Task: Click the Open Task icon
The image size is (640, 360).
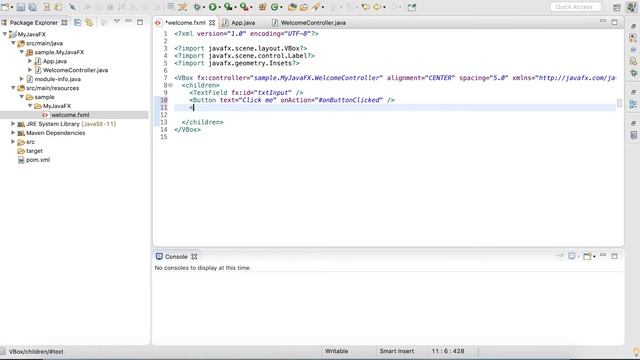Action: pos(304,7)
